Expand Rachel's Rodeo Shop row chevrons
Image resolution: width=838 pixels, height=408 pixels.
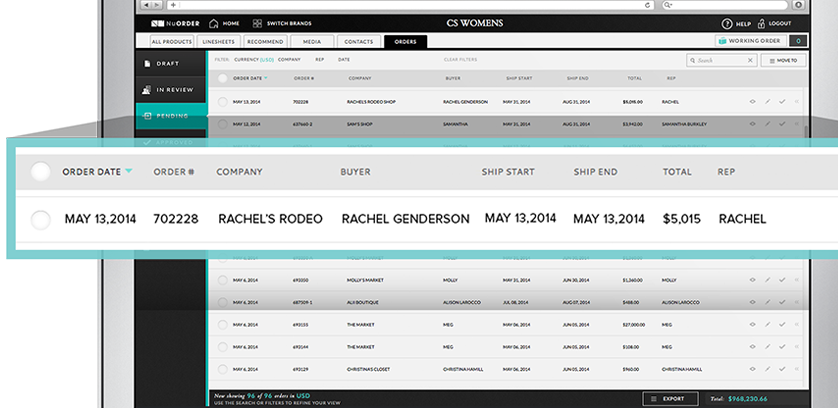click(x=797, y=102)
